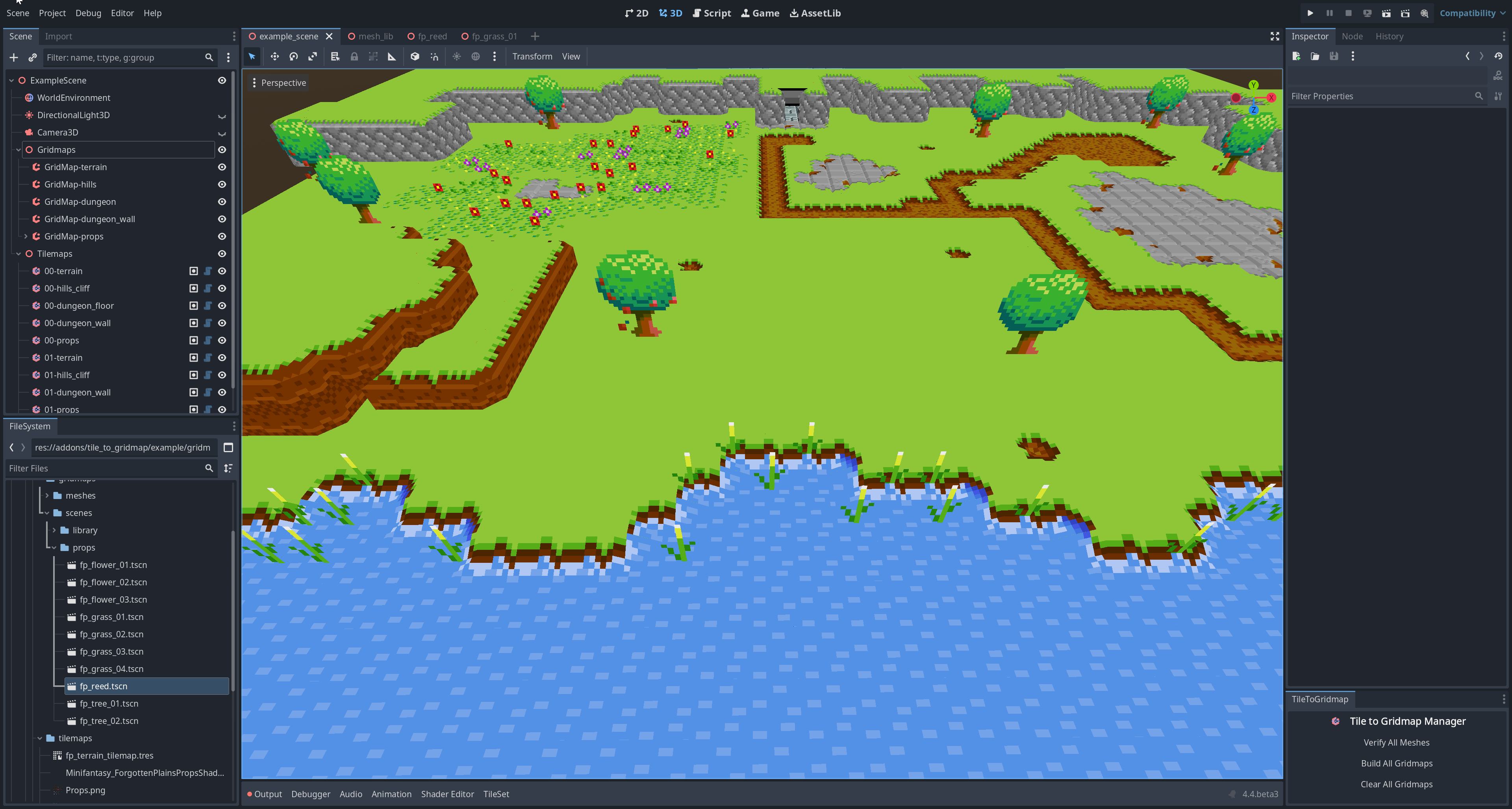
Task: Toggle visibility of GridMap-dungeon node
Action: (222, 201)
